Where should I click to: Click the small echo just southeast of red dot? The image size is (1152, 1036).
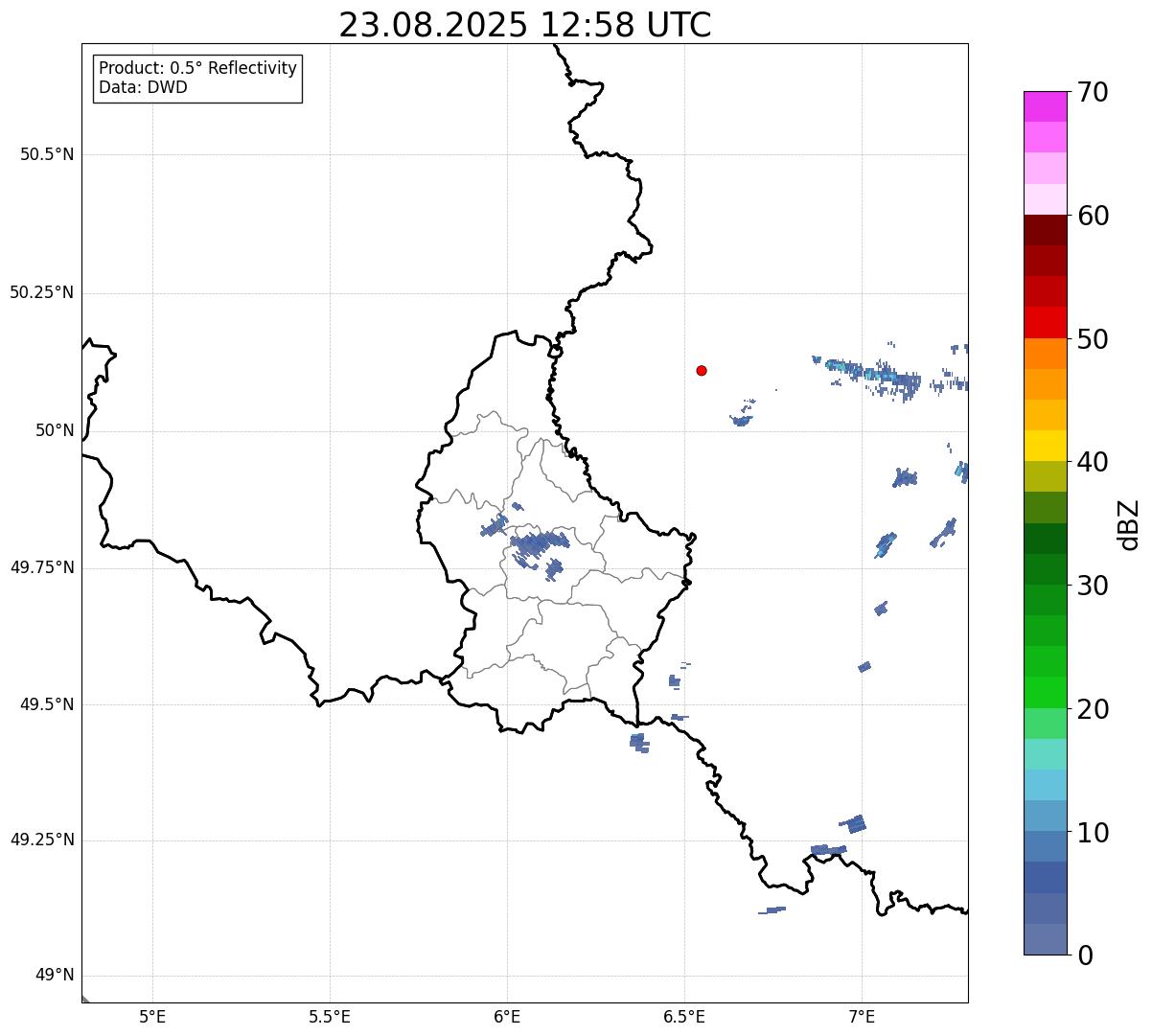click(741, 419)
